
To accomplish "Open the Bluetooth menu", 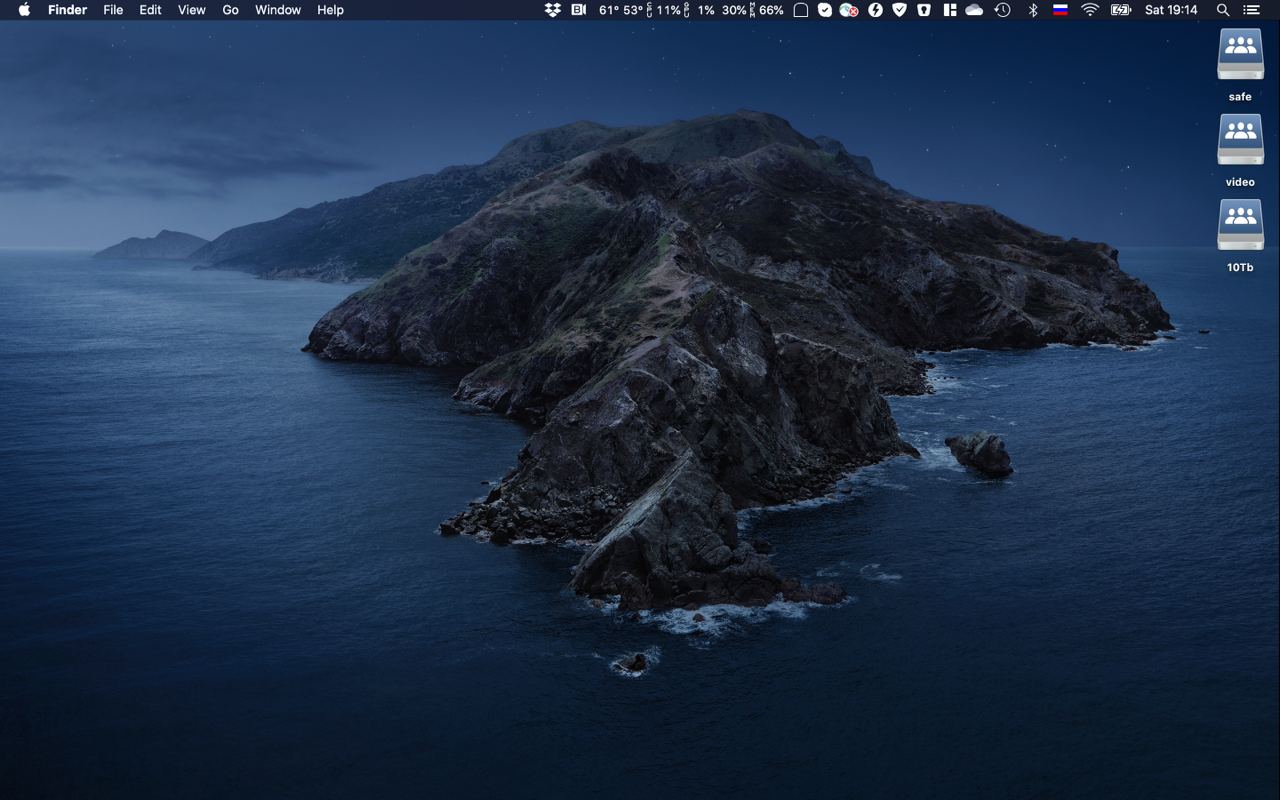I will tap(1034, 10).
